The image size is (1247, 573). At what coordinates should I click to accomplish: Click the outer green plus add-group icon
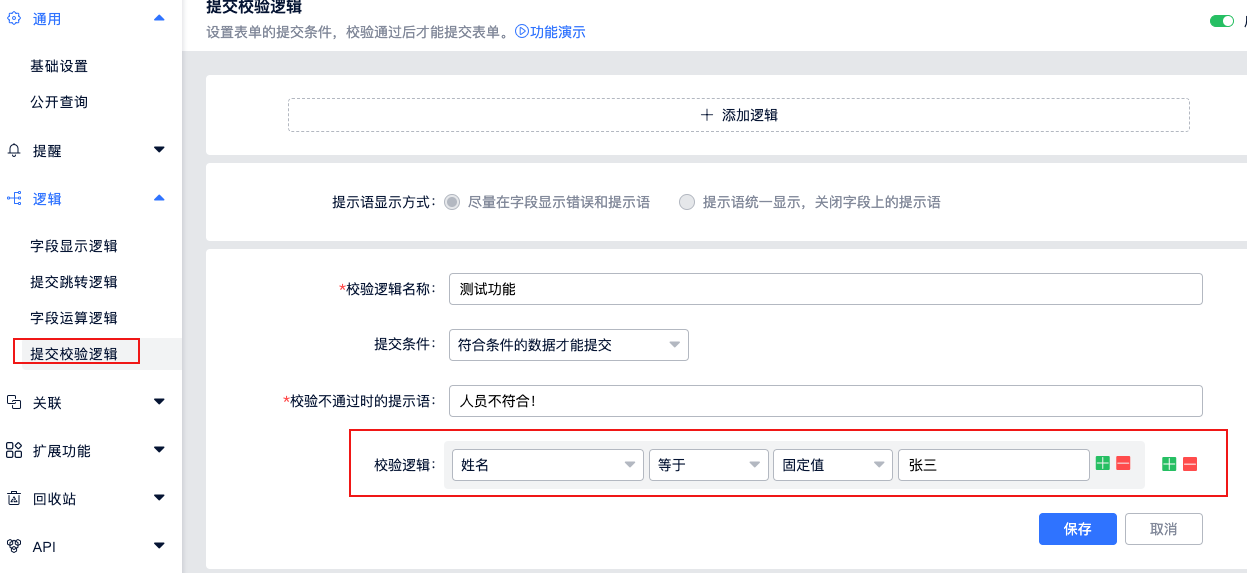click(x=1168, y=464)
